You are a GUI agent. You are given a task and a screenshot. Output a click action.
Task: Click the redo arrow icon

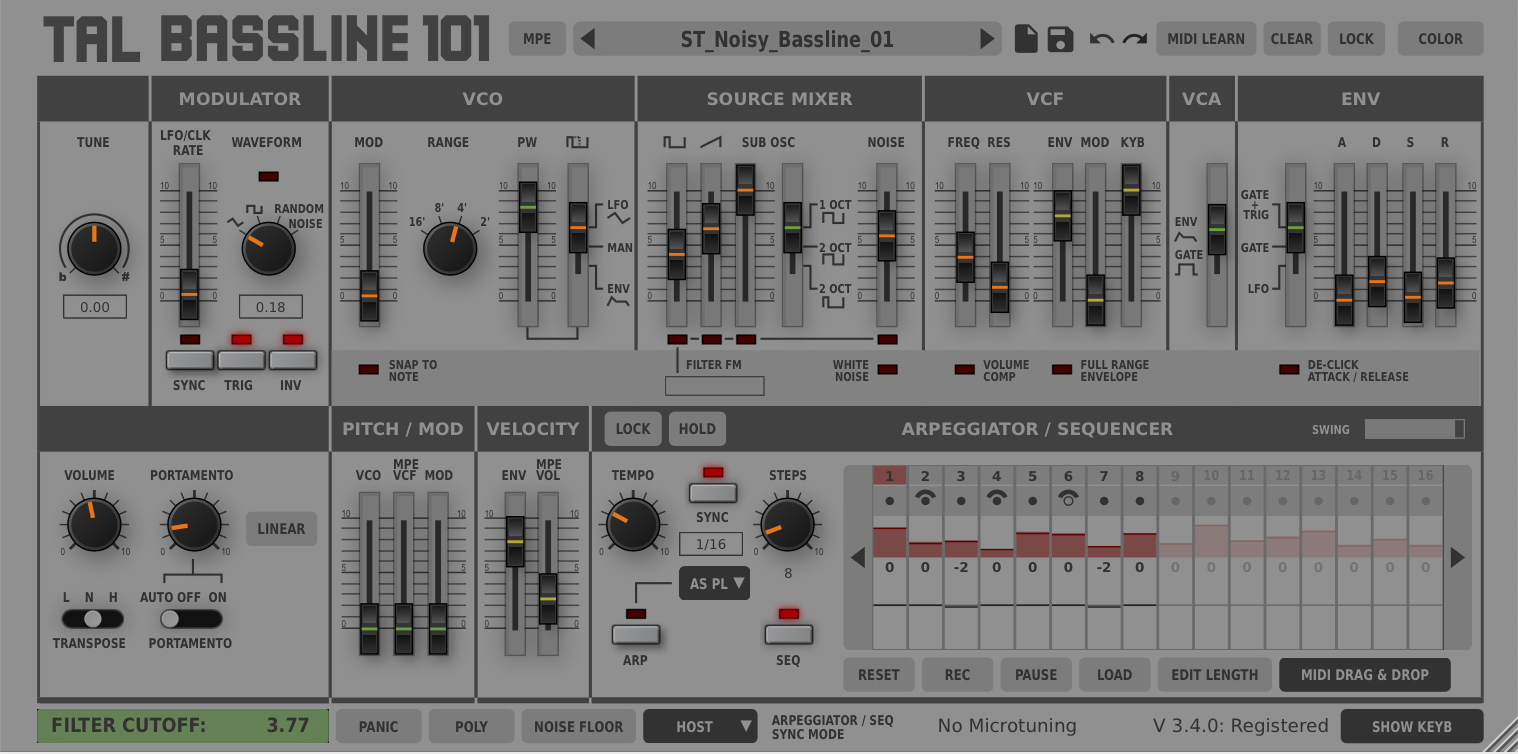pyautogui.click(x=1134, y=39)
